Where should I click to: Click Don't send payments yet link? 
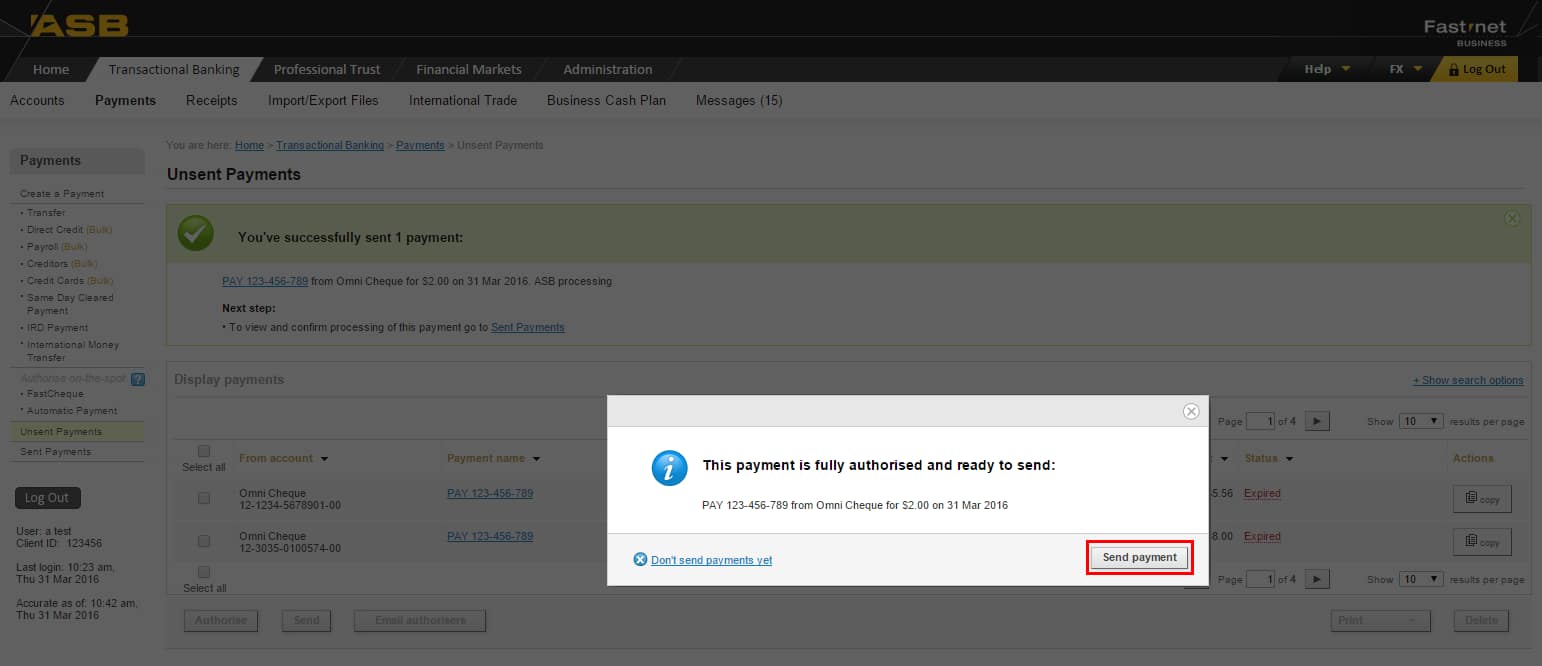tap(711, 560)
